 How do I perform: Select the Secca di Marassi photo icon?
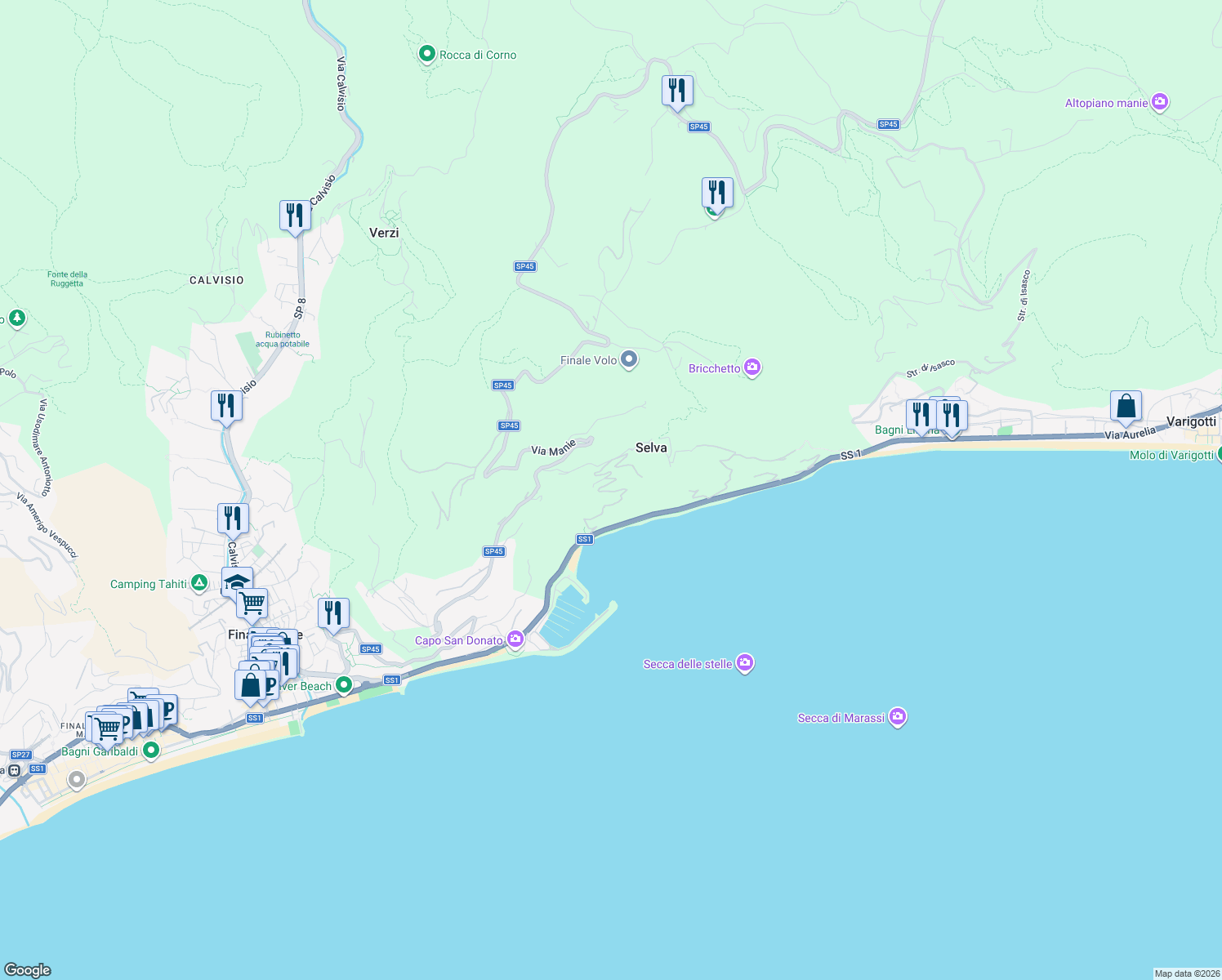pyautogui.click(x=898, y=716)
